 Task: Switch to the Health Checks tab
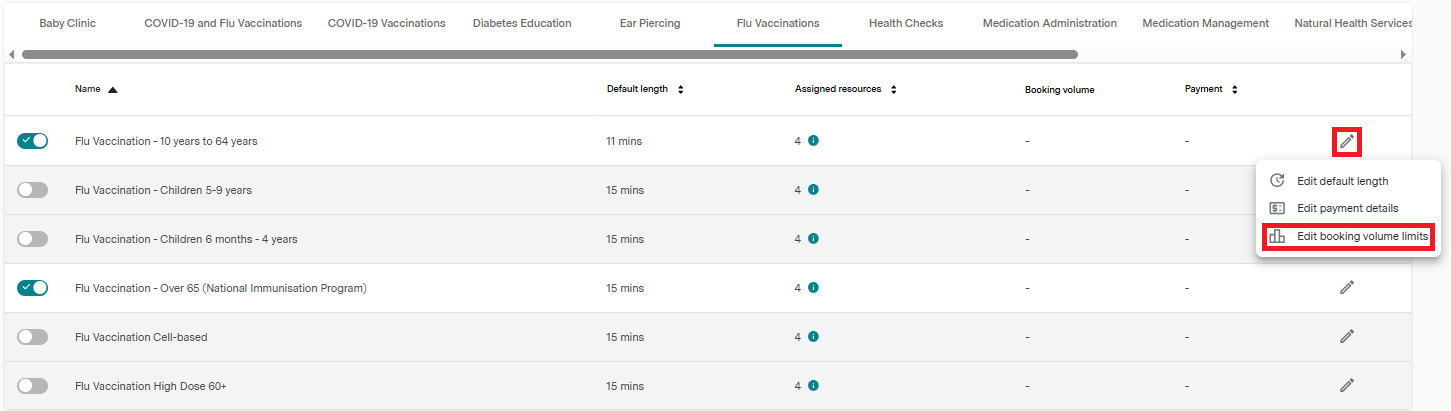pos(905,23)
